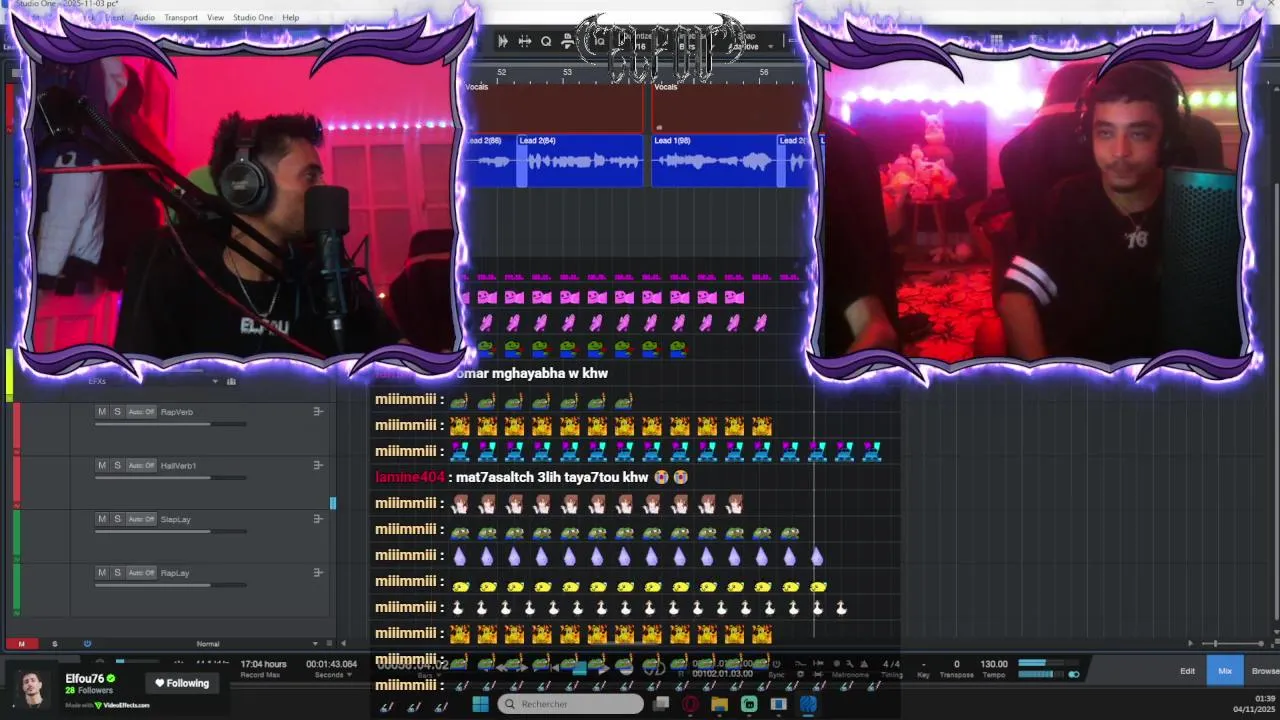Open the View menu
Screen dimensions: 1280x720
(215, 18)
